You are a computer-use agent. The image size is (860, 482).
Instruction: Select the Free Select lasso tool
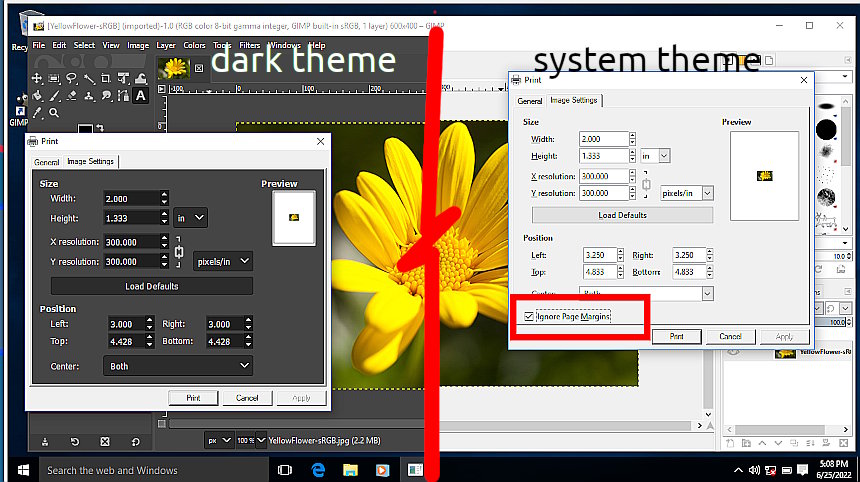point(71,78)
